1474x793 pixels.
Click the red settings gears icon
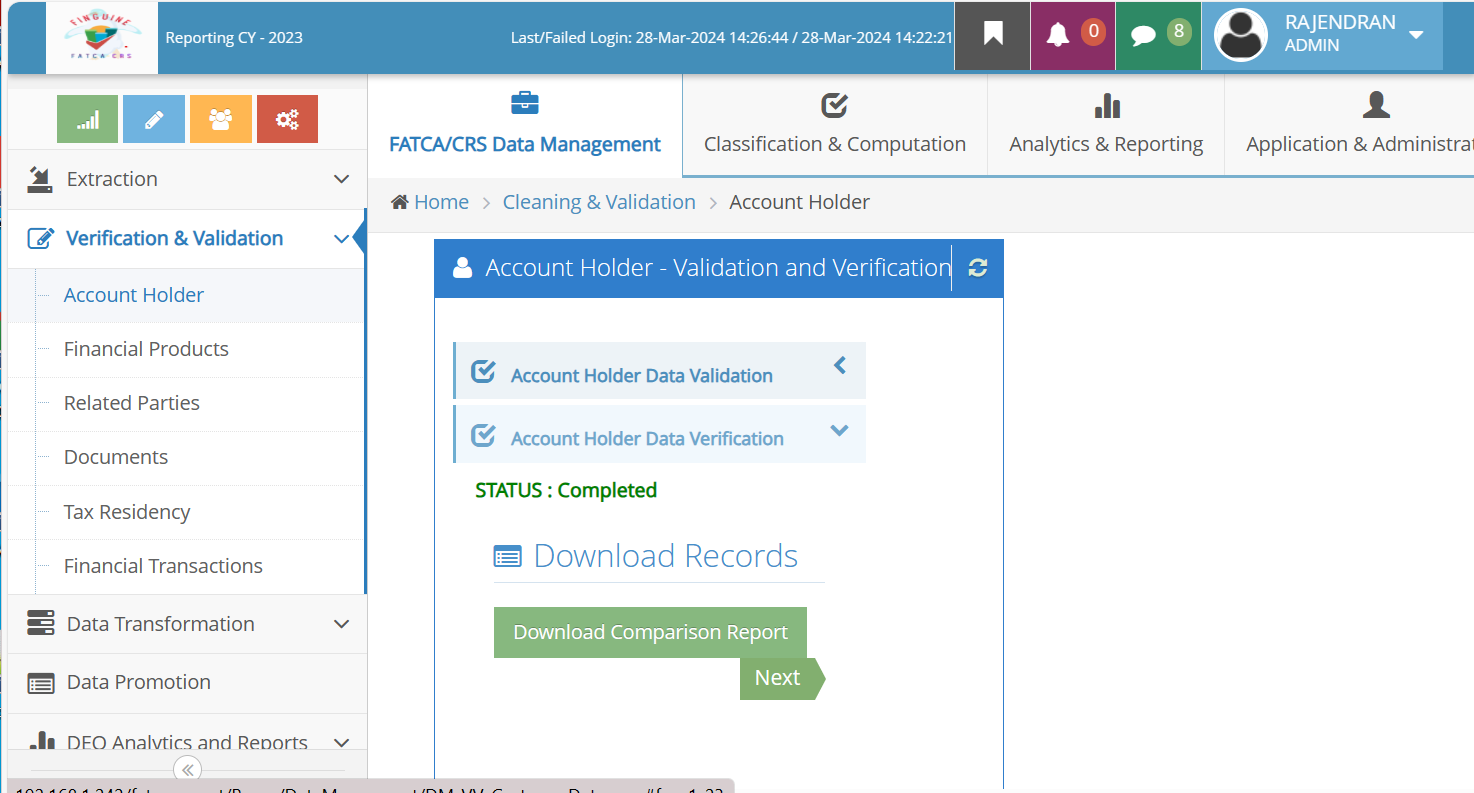click(287, 119)
